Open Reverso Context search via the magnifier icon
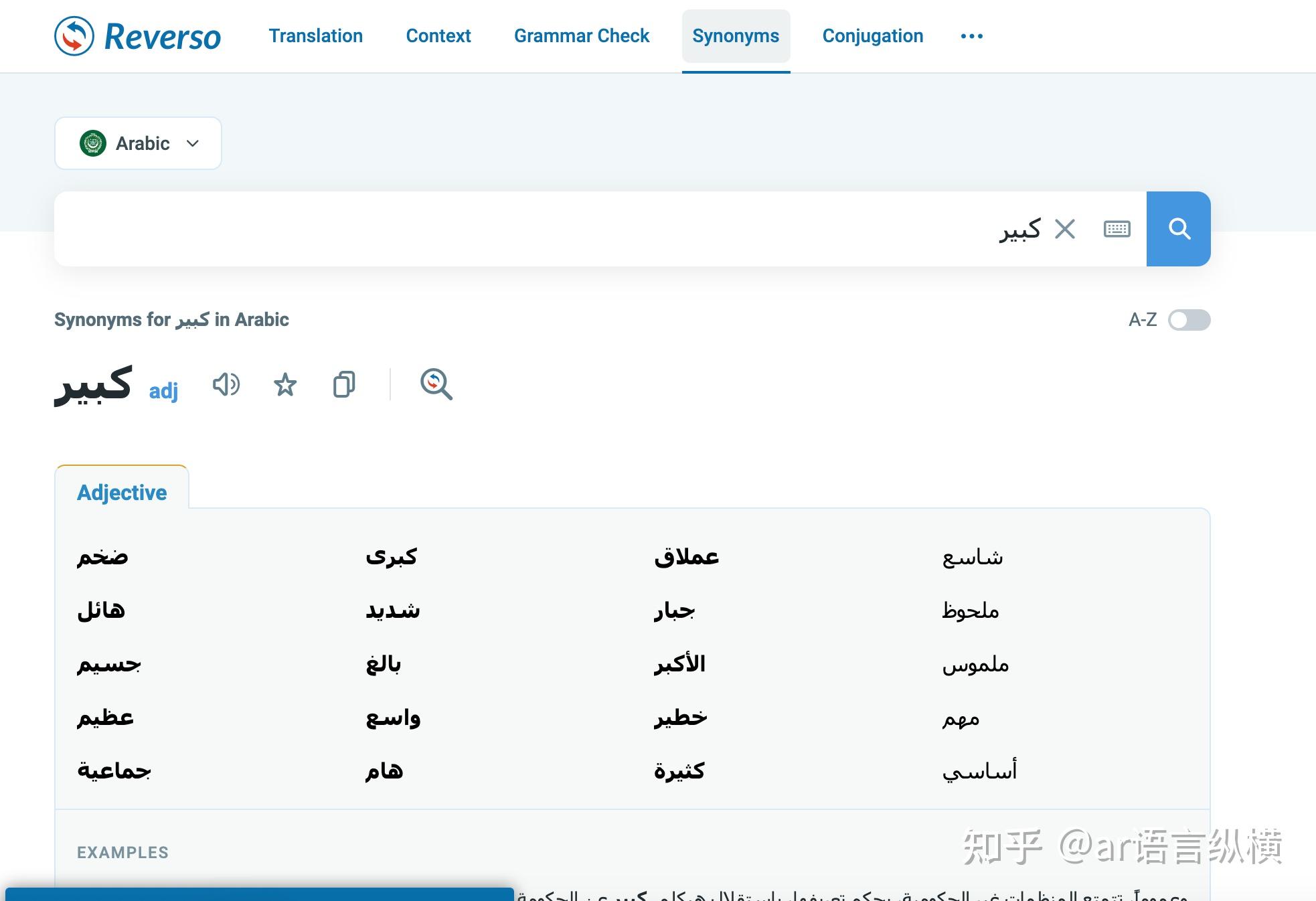Viewport: 1316px width, 901px height. pyautogui.click(x=436, y=385)
